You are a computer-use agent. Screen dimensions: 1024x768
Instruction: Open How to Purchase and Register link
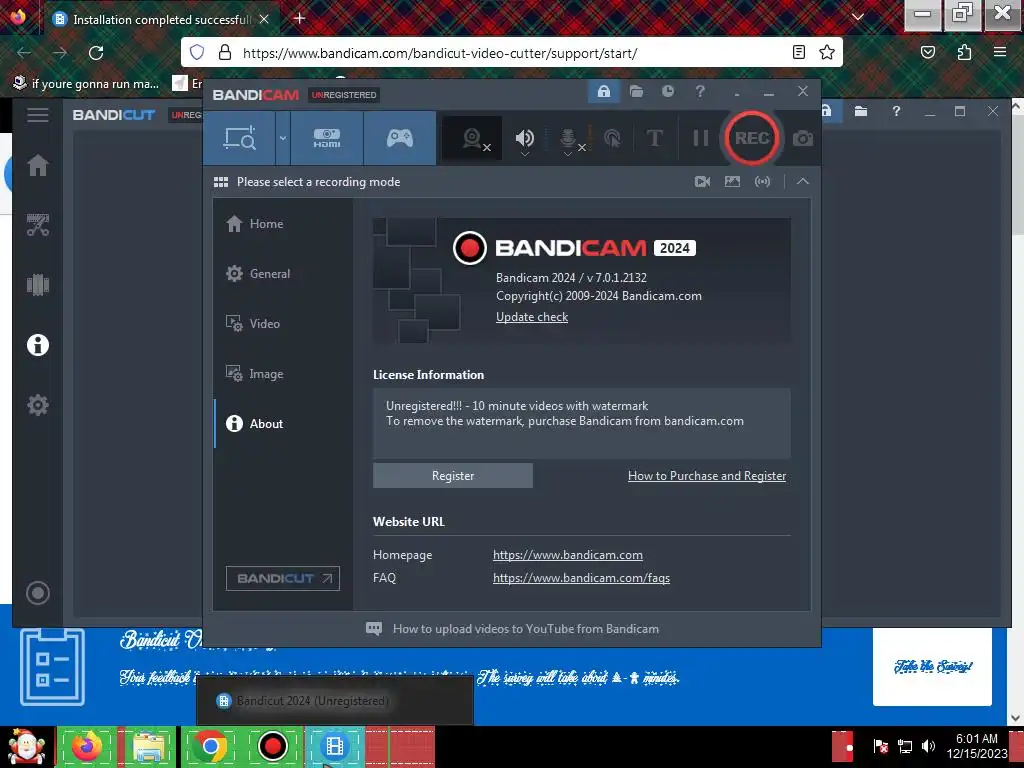click(707, 476)
